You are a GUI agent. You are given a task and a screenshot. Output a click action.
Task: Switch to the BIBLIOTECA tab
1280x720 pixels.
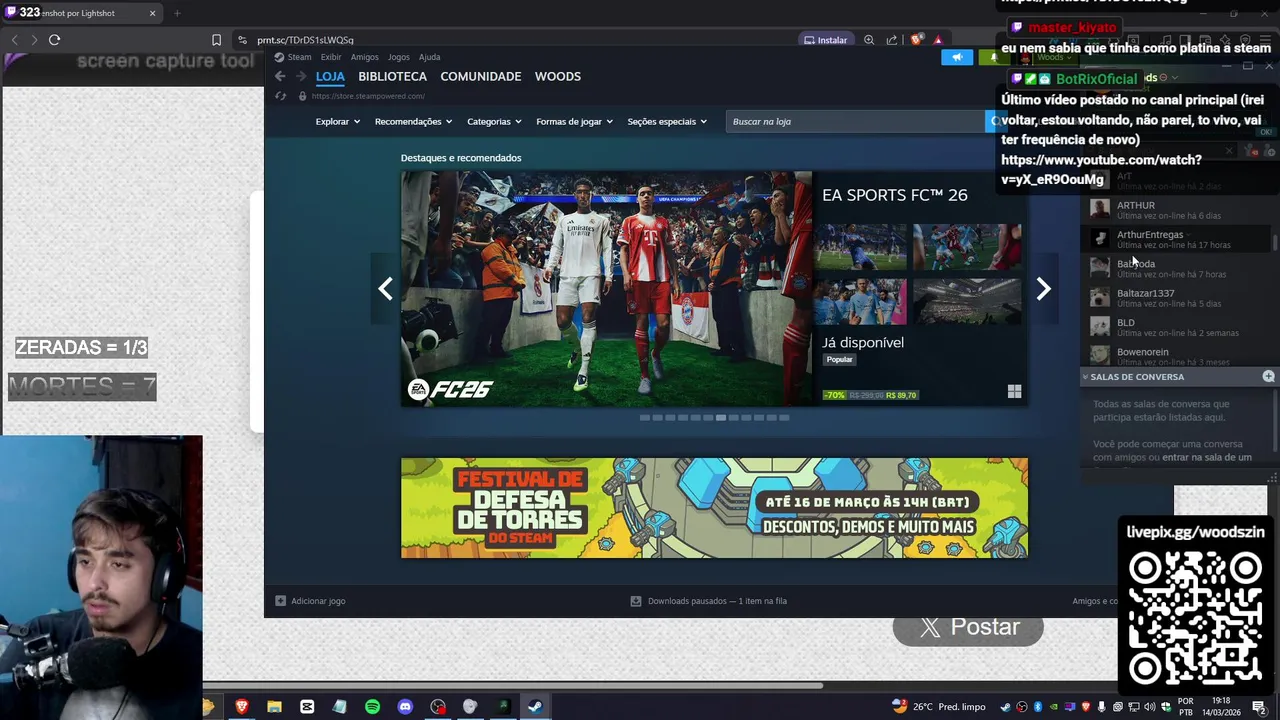pyautogui.click(x=392, y=76)
